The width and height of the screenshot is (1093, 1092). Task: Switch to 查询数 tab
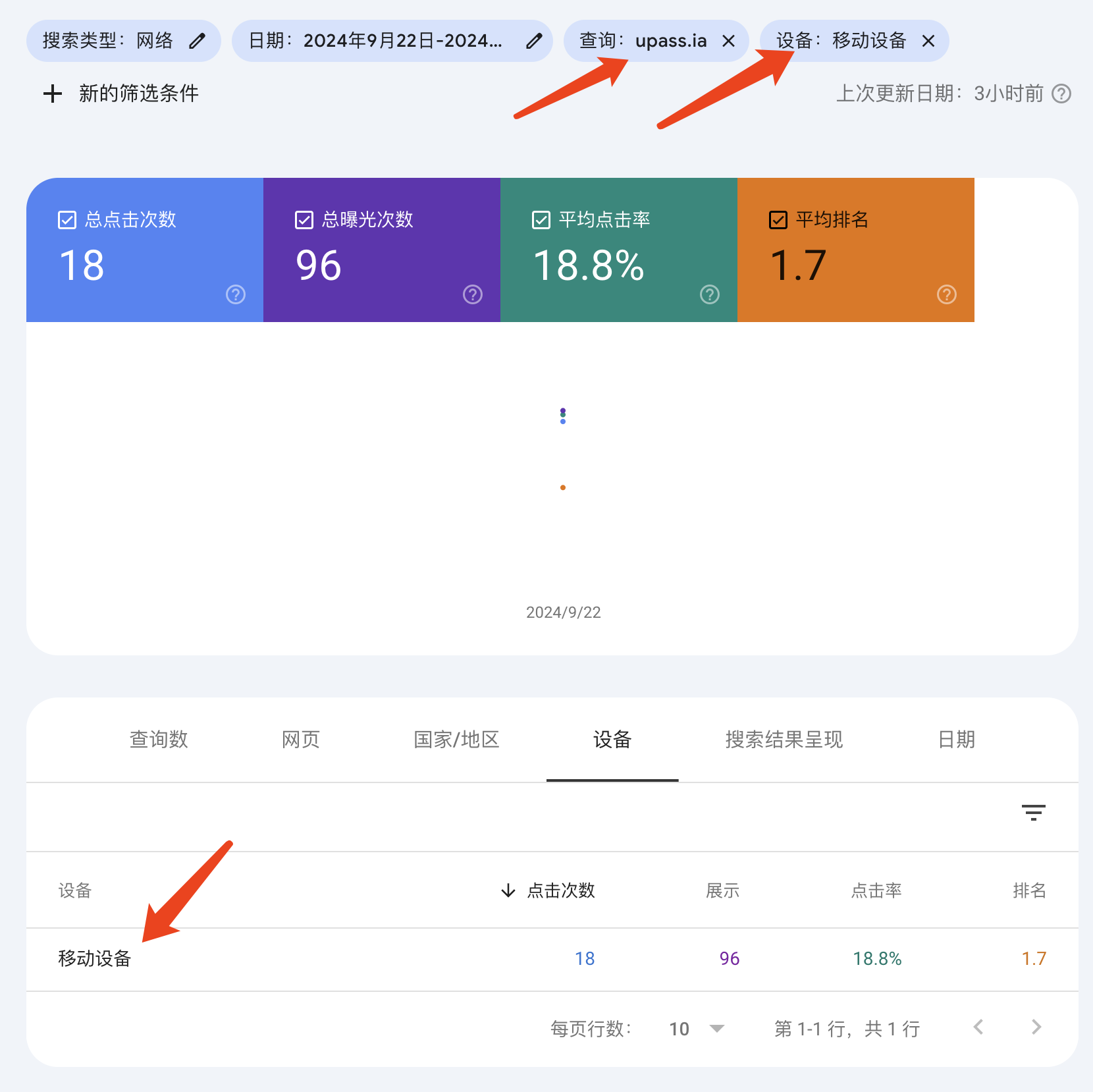click(159, 740)
